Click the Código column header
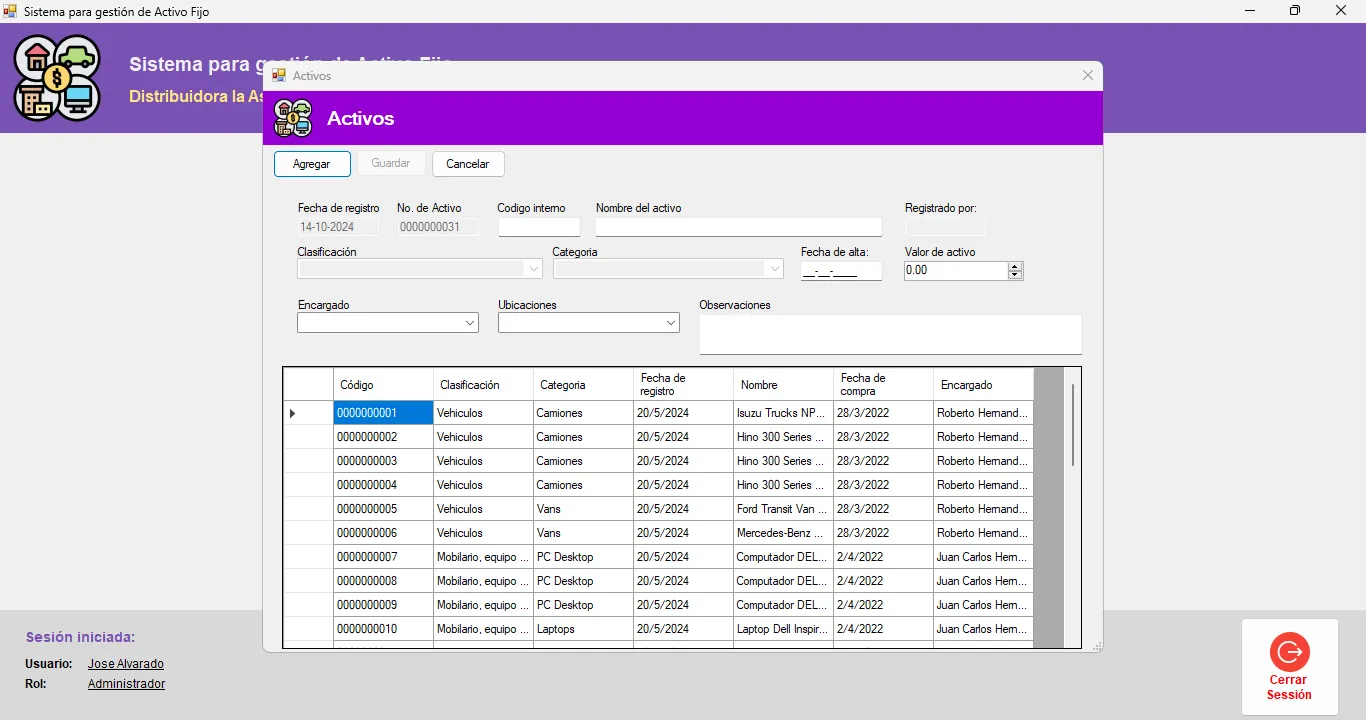 (383, 385)
